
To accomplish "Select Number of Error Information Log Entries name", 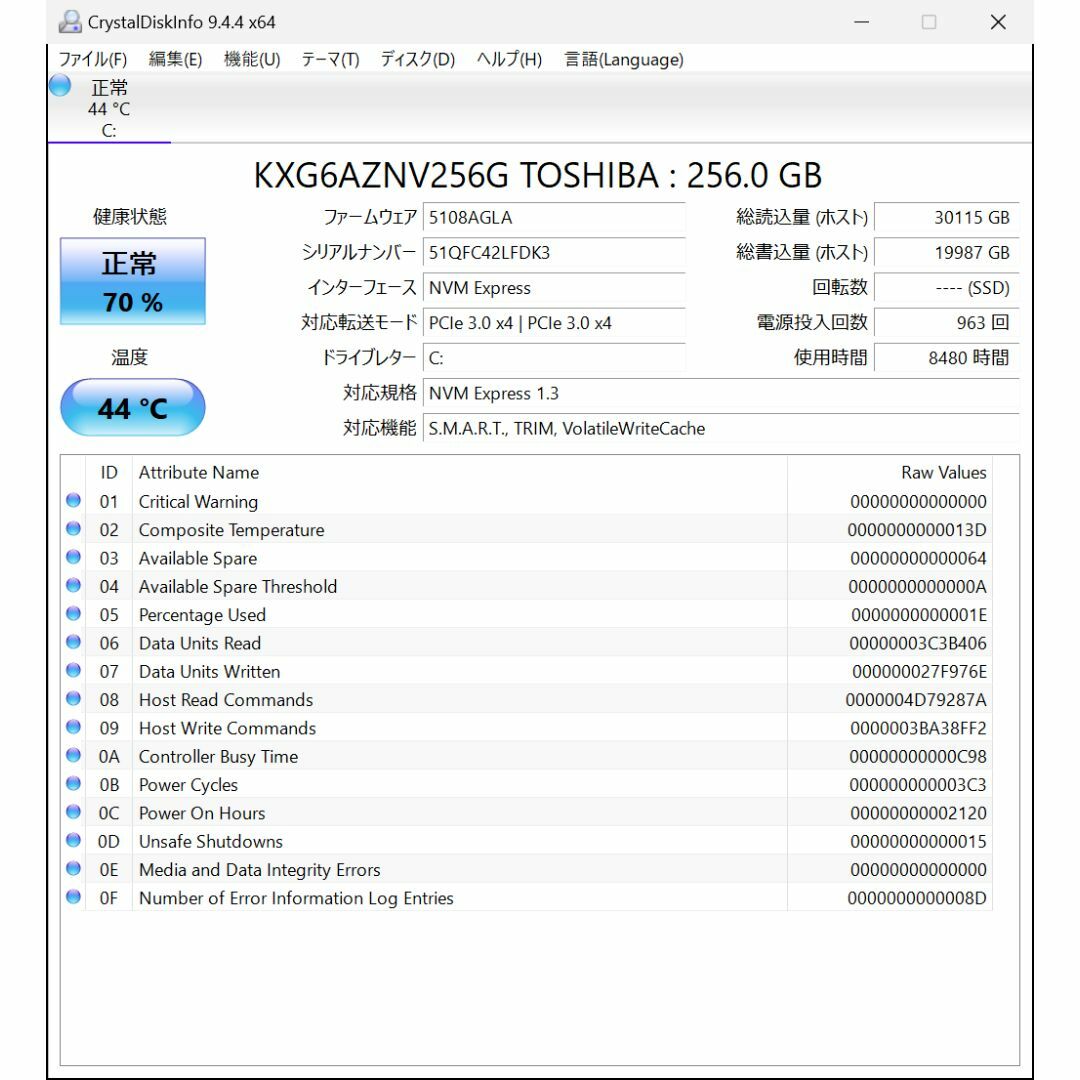I will tap(296, 897).
